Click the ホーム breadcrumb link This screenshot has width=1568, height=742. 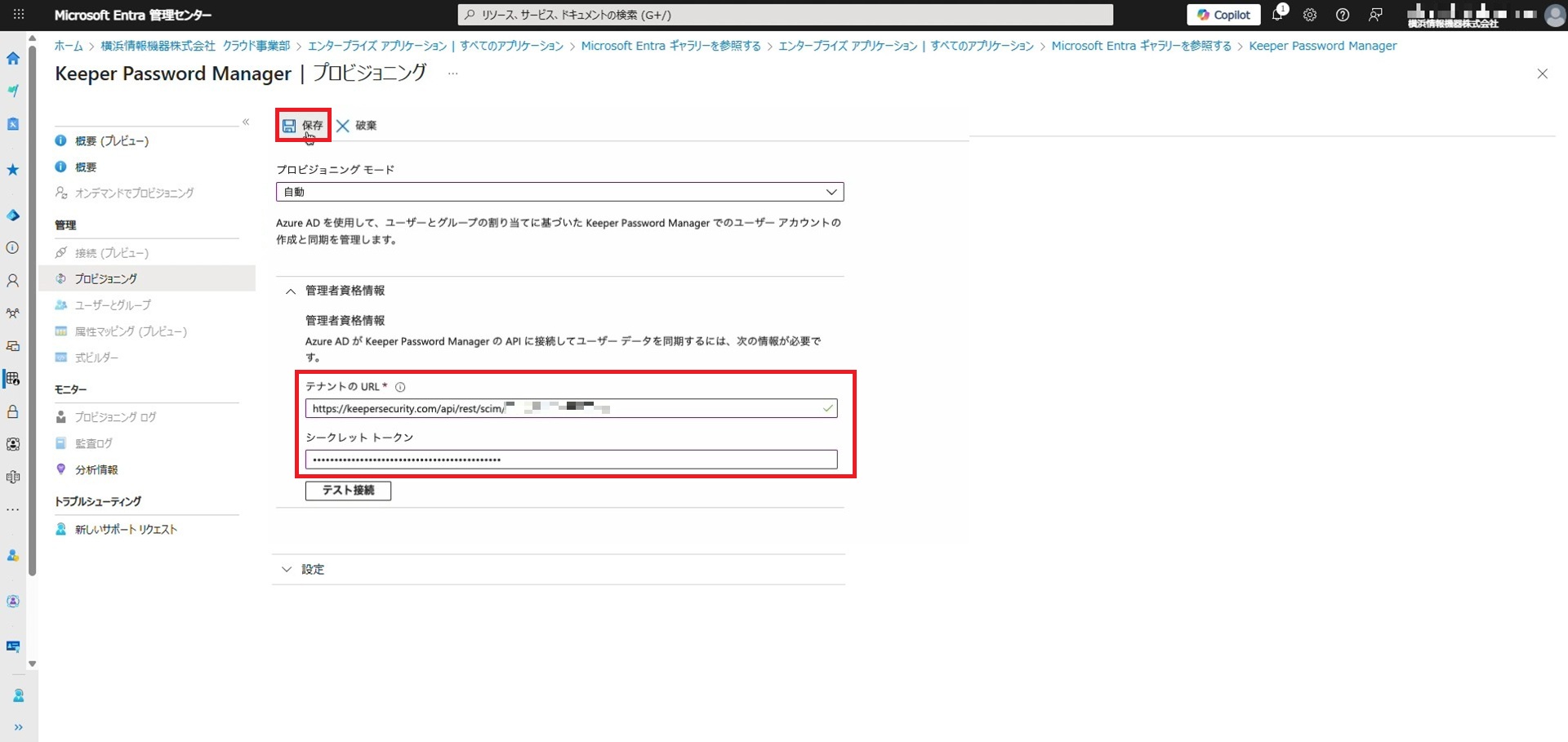(x=69, y=47)
